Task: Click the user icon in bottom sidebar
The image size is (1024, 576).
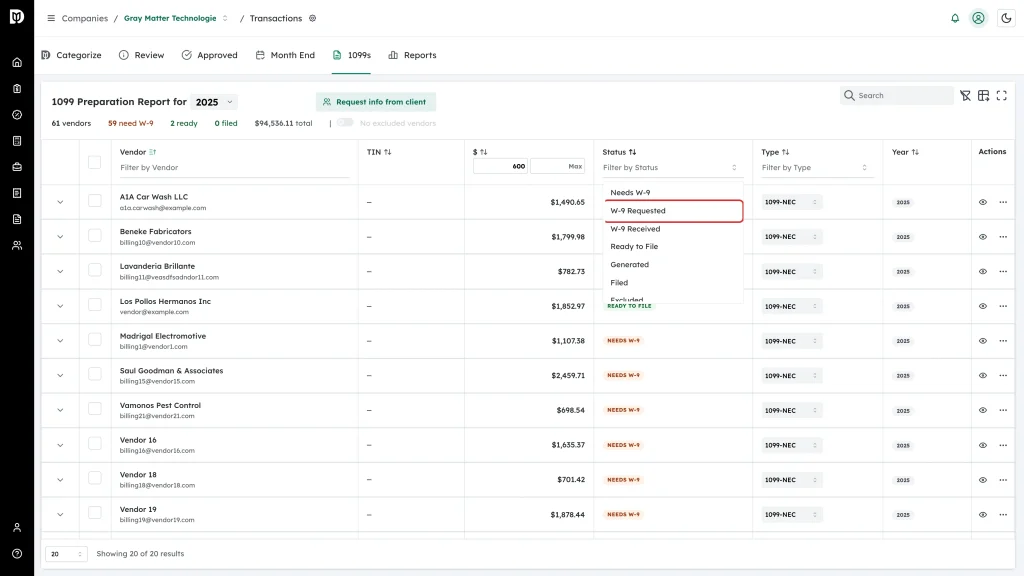Action: tap(17, 528)
